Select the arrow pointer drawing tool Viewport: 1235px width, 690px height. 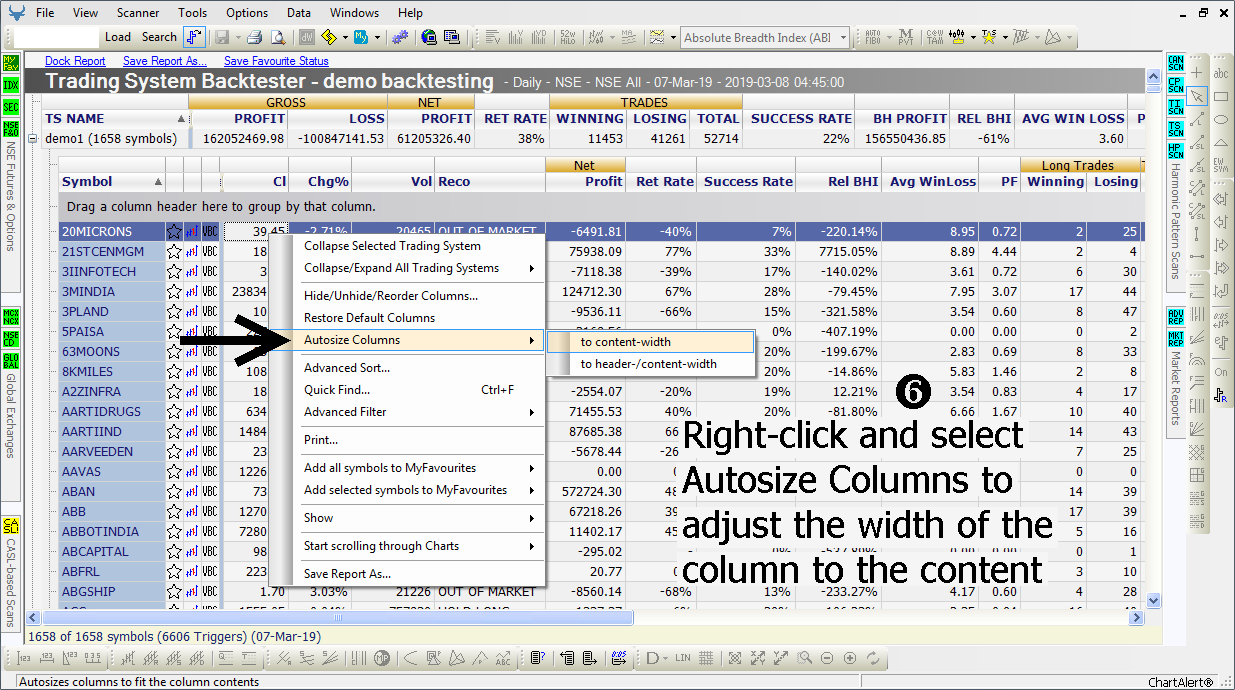point(1198,96)
